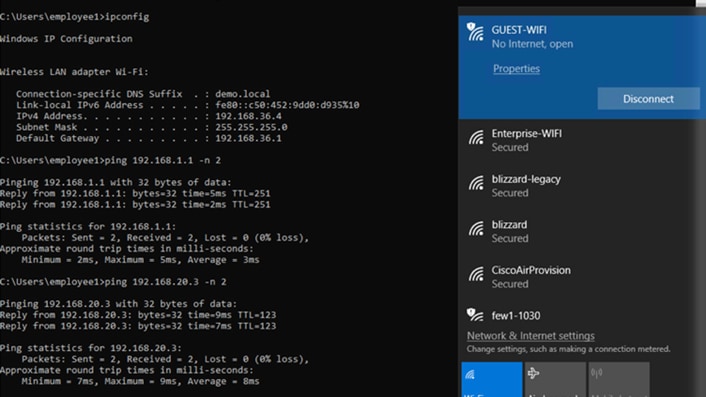
Task: Click the 'ping 192.168.1.1 -n 2' command
Action: [x=163, y=160]
